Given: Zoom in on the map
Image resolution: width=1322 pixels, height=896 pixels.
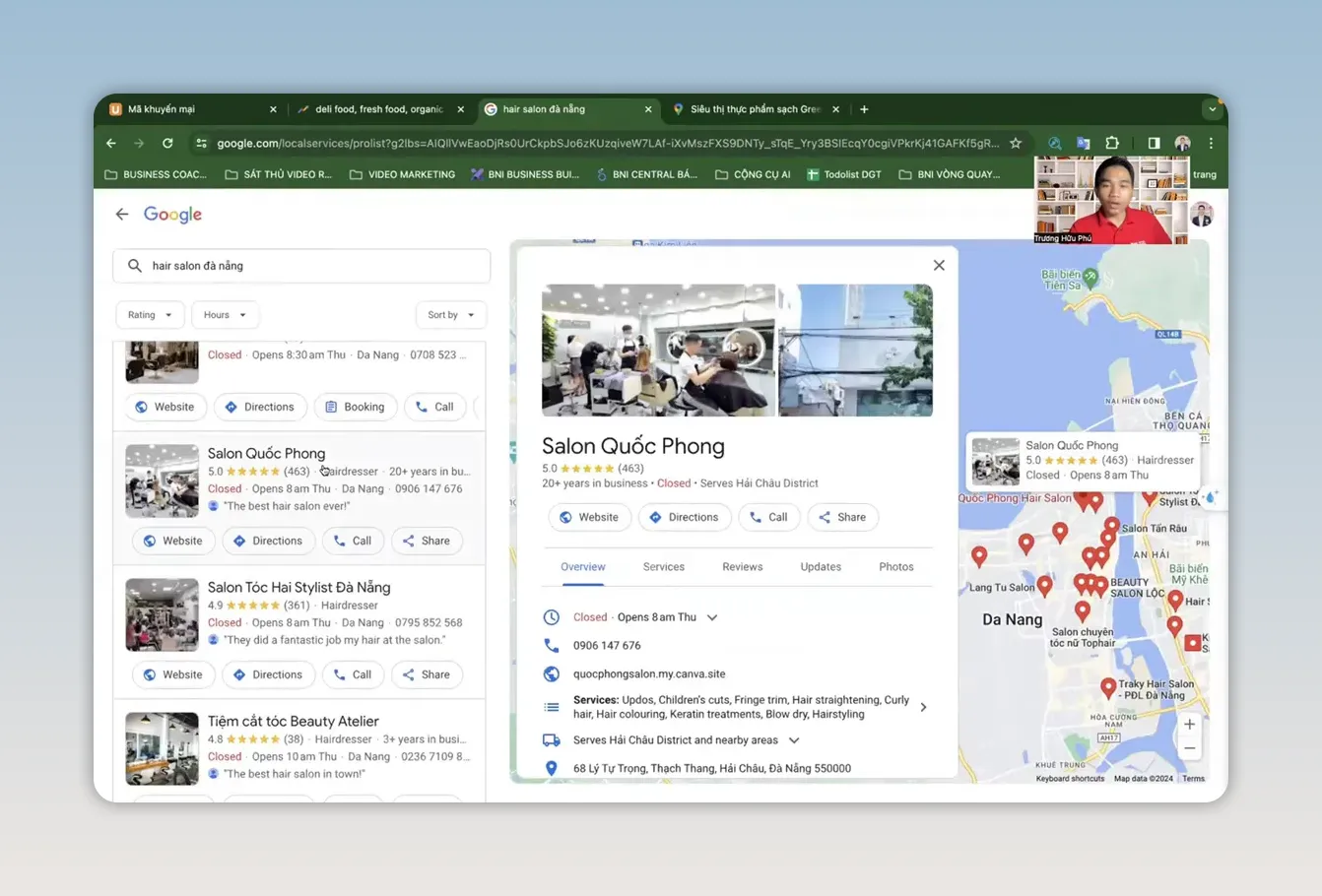Looking at the screenshot, I should [1189, 725].
